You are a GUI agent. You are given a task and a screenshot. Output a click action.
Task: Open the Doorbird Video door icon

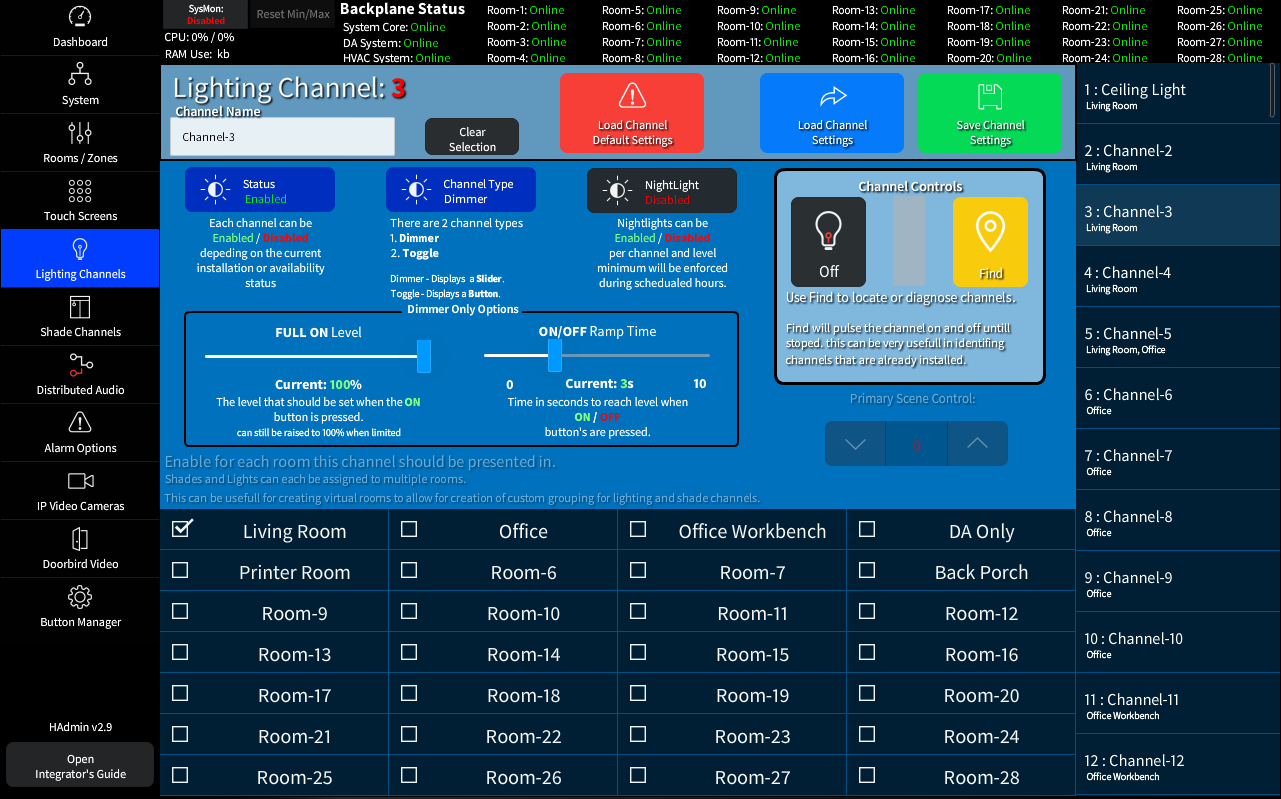point(80,539)
